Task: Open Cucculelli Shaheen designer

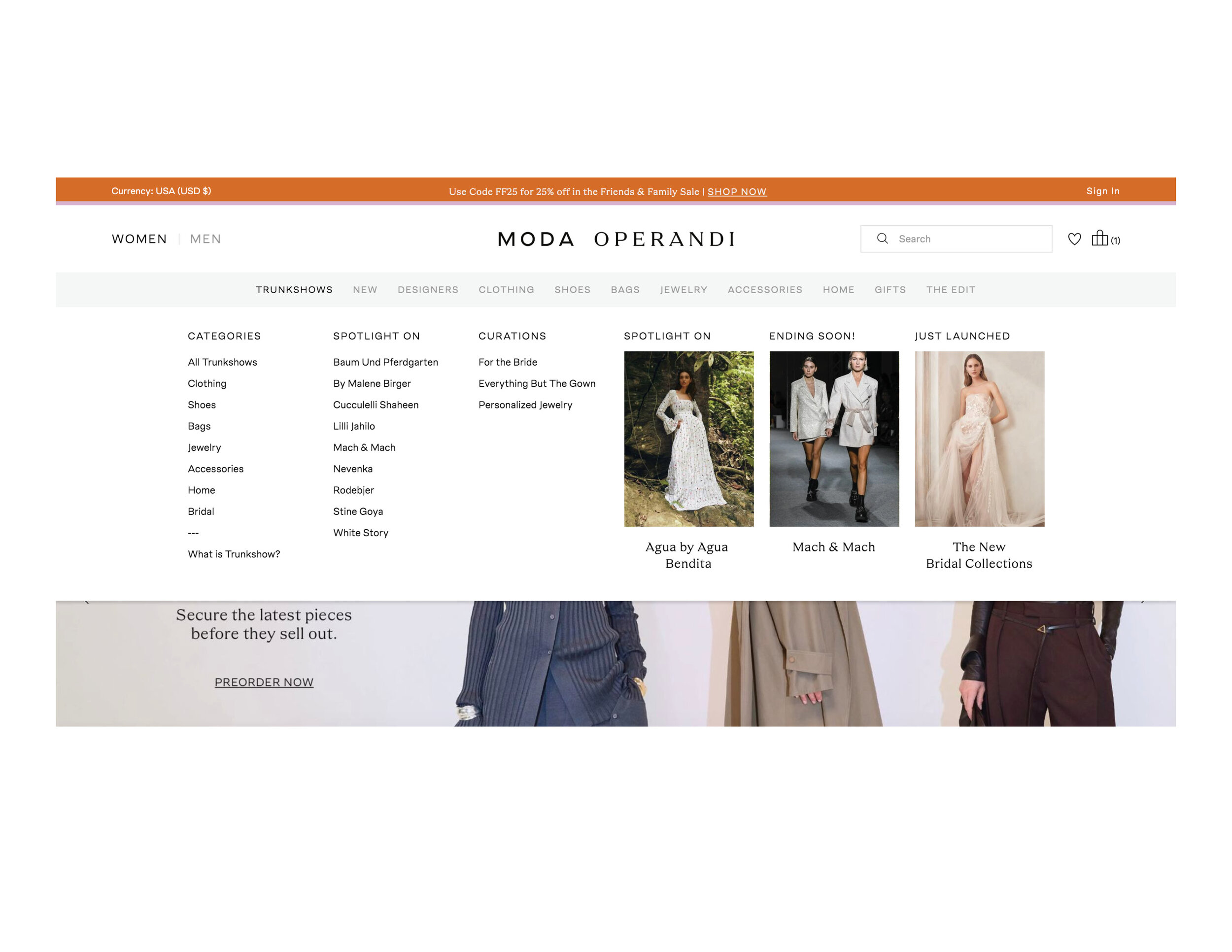Action: coord(376,405)
